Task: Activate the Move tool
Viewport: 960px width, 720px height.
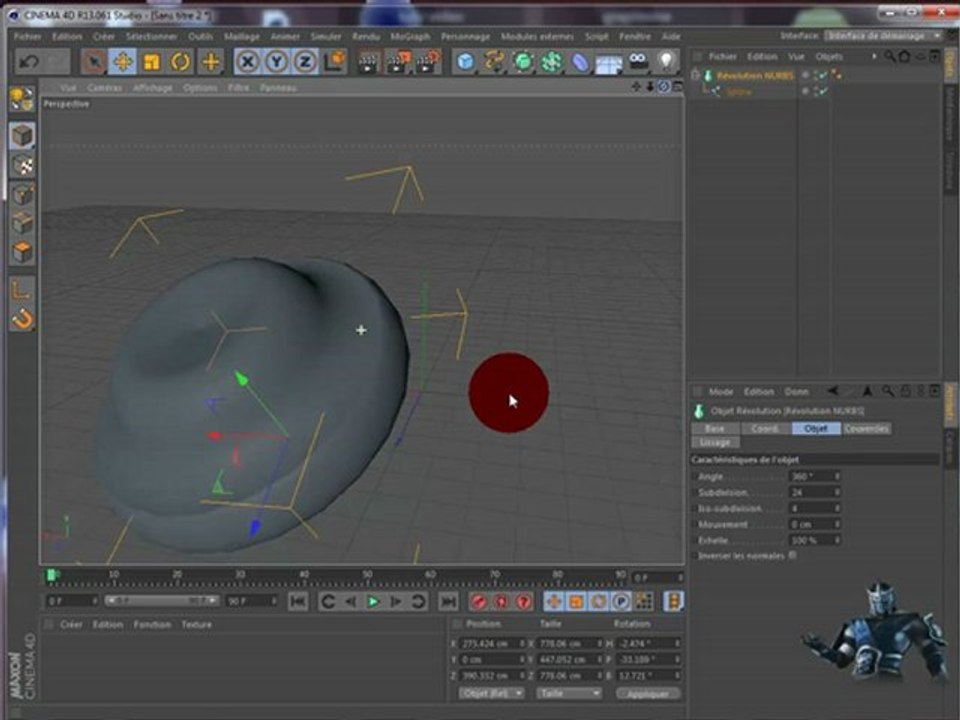Action: tap(122, 62)
